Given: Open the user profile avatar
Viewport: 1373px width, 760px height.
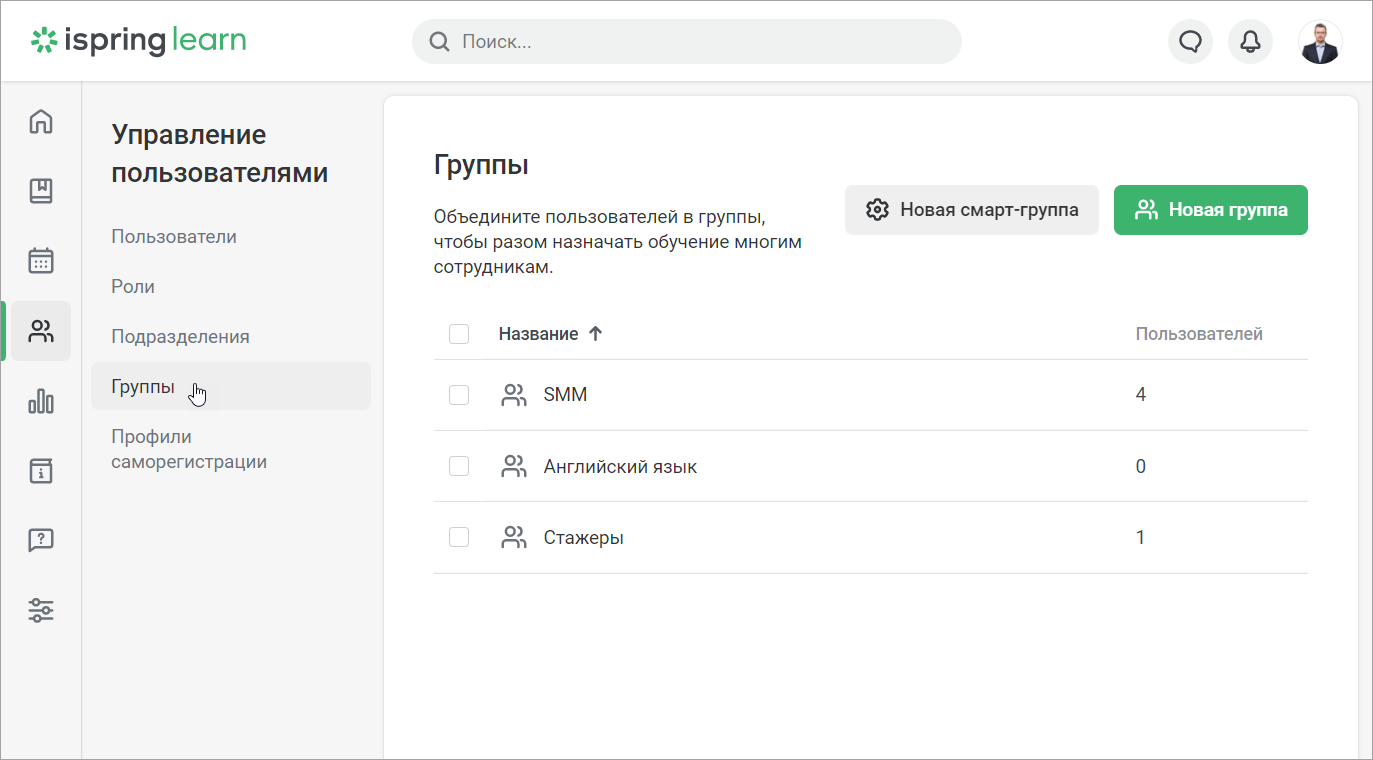Looking at the screenshot, I should pos(1320,42).
